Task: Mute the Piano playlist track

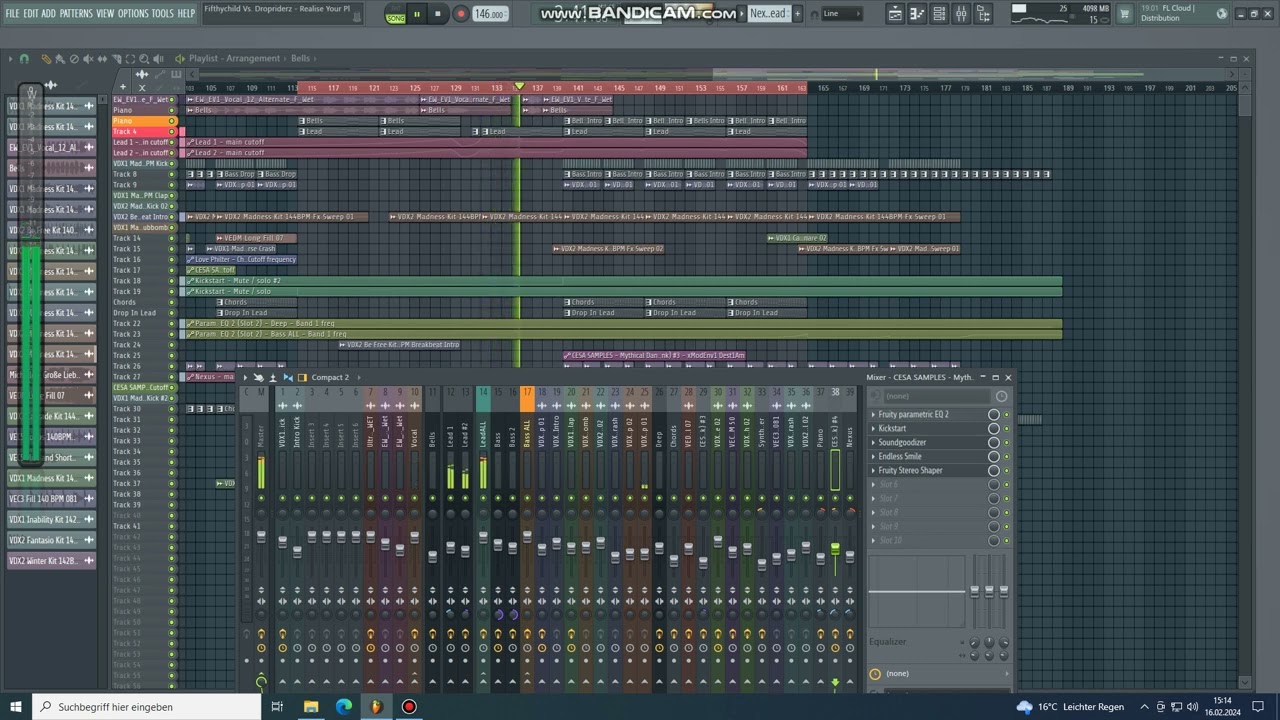Action: coord(172,121)
